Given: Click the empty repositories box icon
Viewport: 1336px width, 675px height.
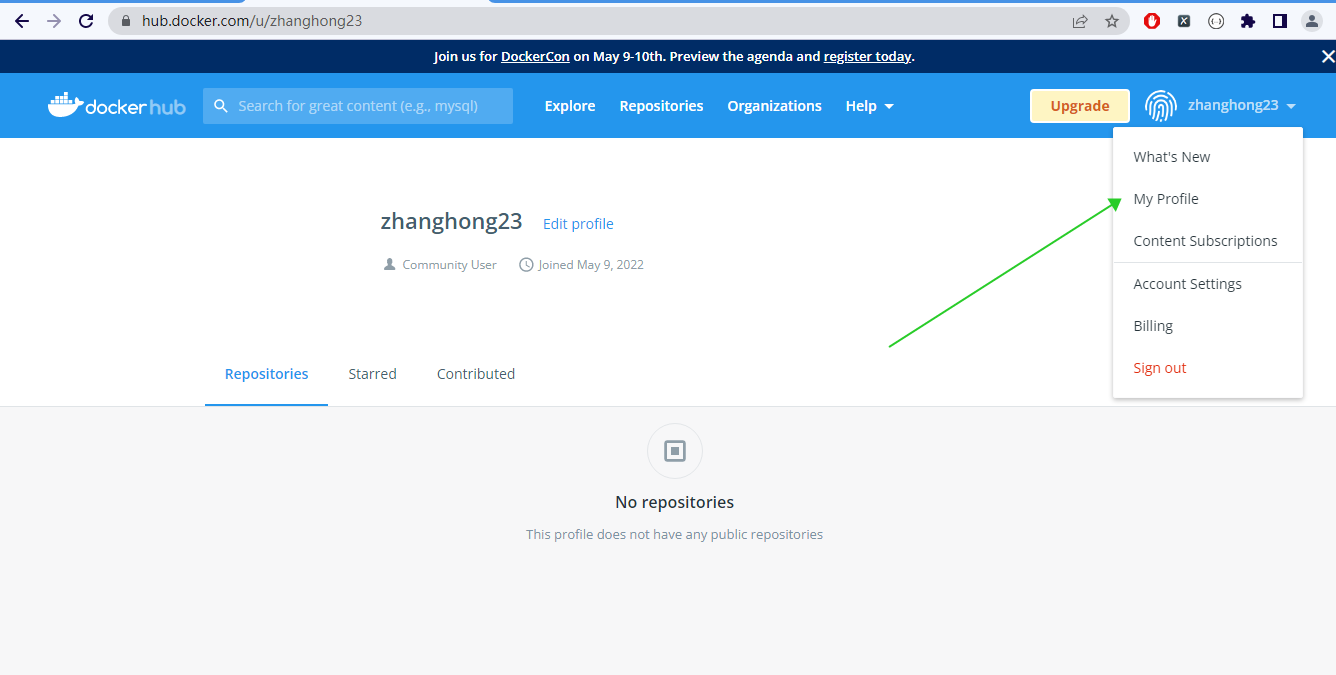Looking at the screenshot, I should pos(675,451).
